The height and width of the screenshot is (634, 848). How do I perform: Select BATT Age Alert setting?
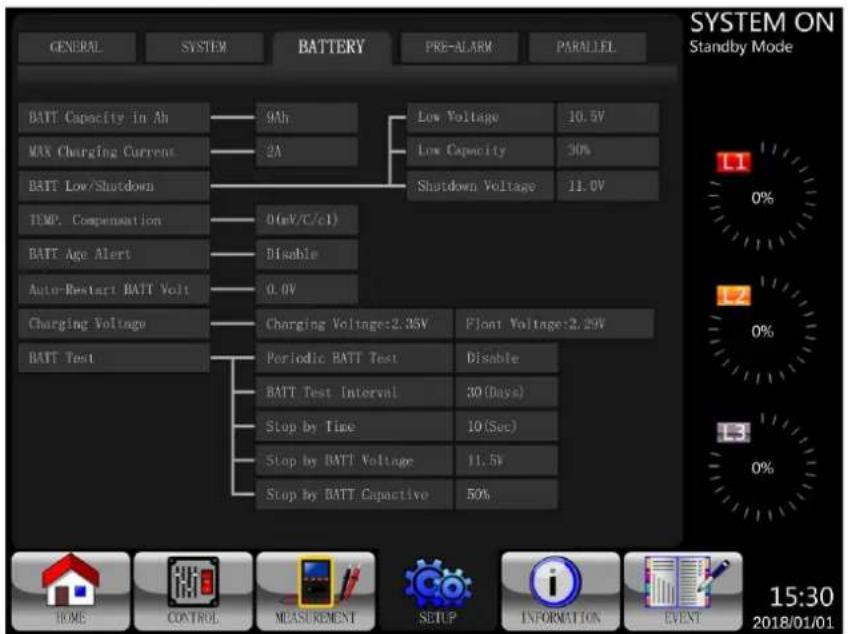(x=114, y=254)
